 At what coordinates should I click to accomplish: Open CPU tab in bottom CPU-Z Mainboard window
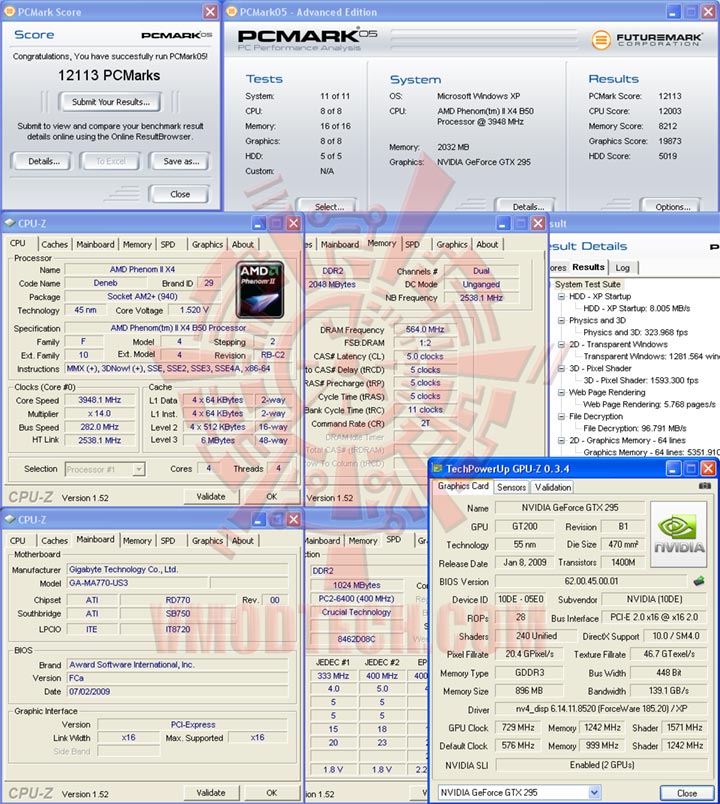pyautogui.click(x=18, y=540)
